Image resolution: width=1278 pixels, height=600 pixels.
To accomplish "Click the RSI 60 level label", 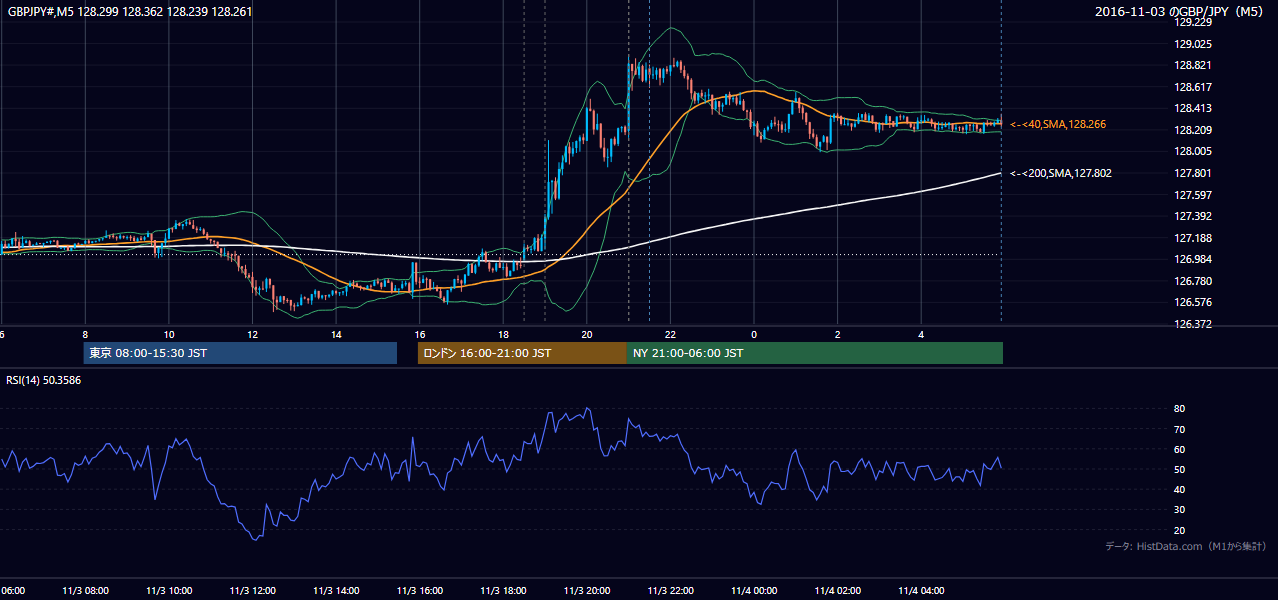I will tap(1179, 449).
